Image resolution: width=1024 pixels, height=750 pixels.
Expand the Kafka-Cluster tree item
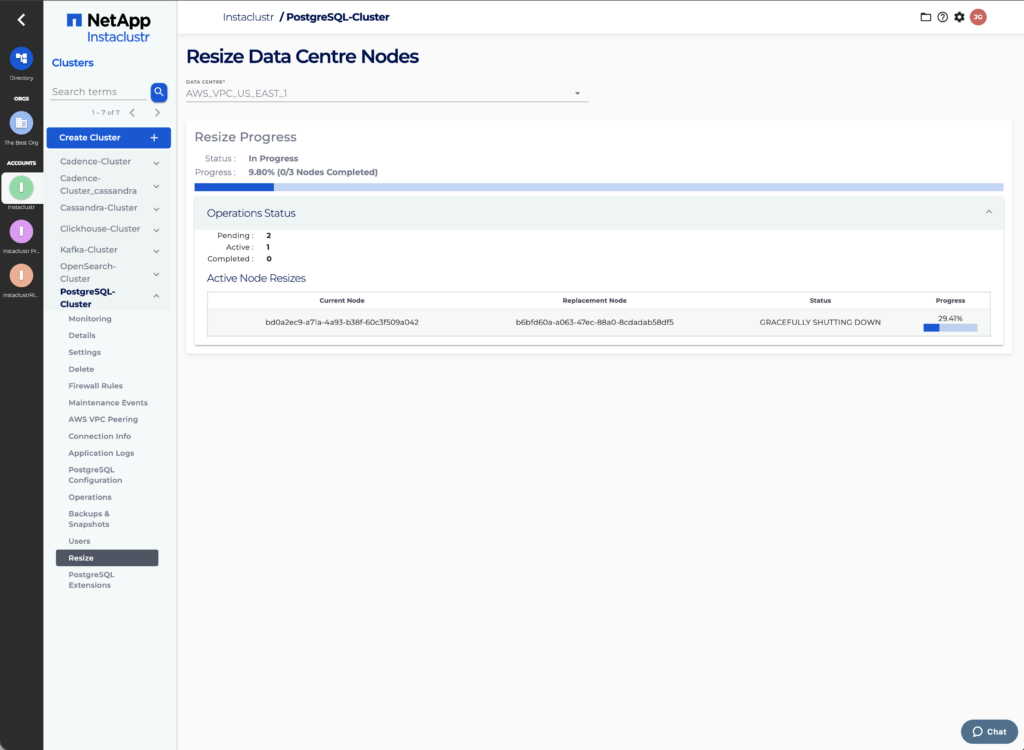point(156,250)
